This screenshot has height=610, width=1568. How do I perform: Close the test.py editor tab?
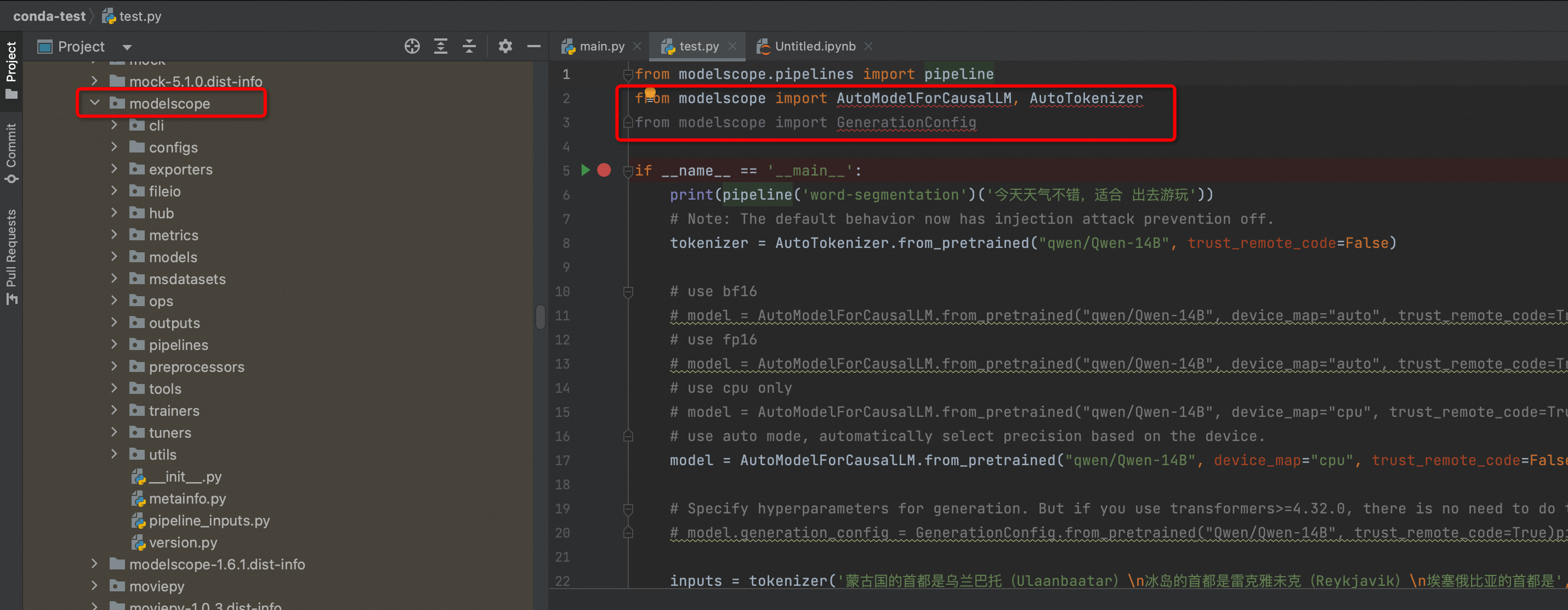tap(732, 46)
